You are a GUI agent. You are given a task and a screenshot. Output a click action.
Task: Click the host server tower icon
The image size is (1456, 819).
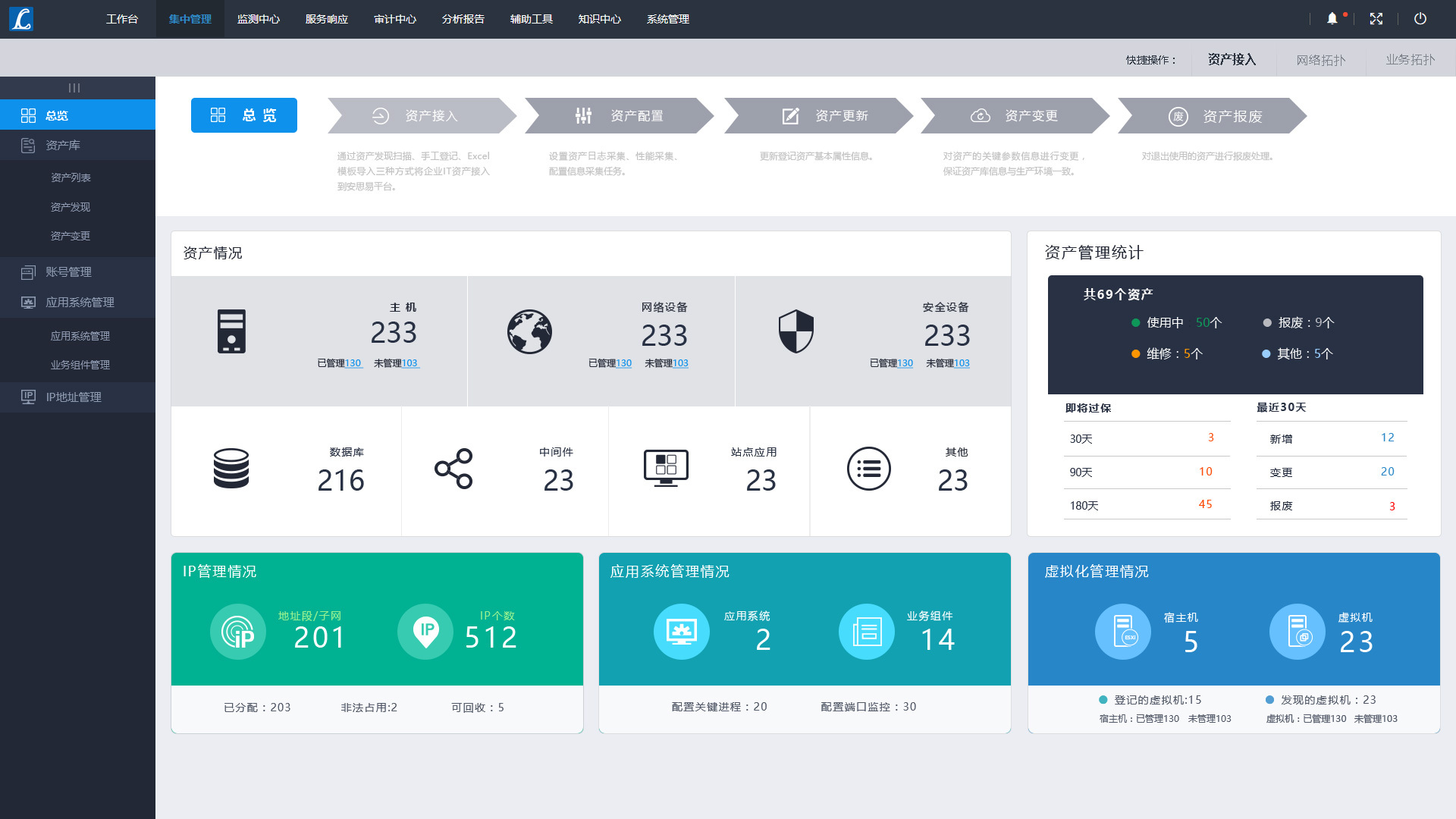coord(231,331)
